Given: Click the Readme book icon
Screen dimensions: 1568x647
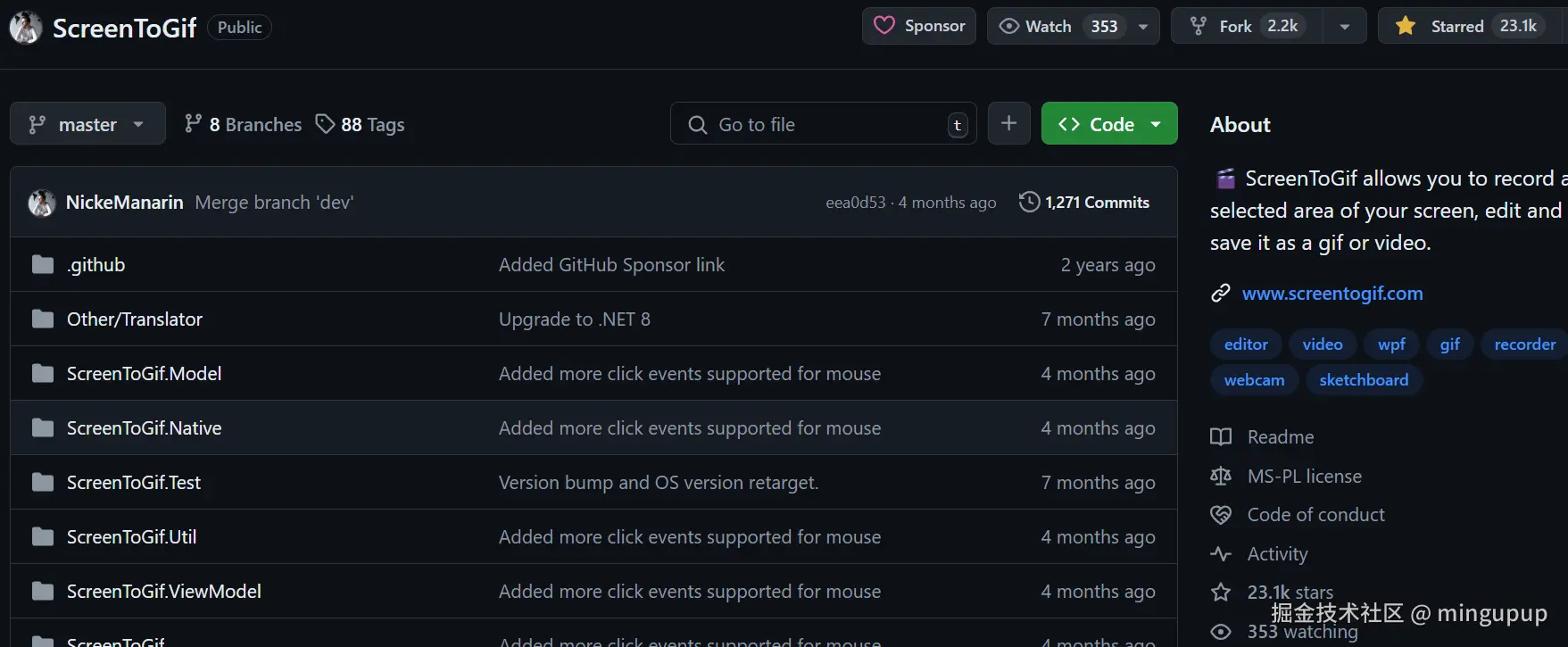Looking at the screenshot, I should (1221, 437).
